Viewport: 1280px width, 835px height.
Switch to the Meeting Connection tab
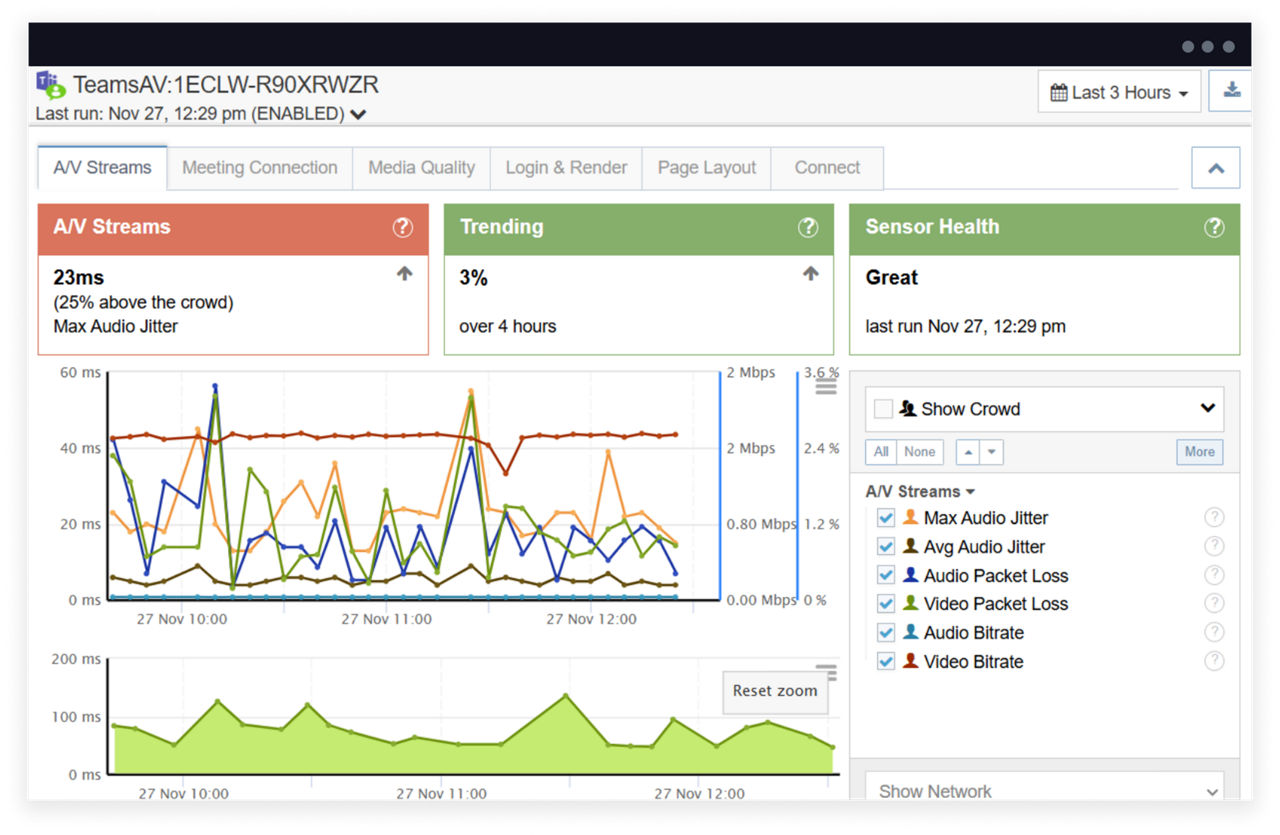[260, 168]
